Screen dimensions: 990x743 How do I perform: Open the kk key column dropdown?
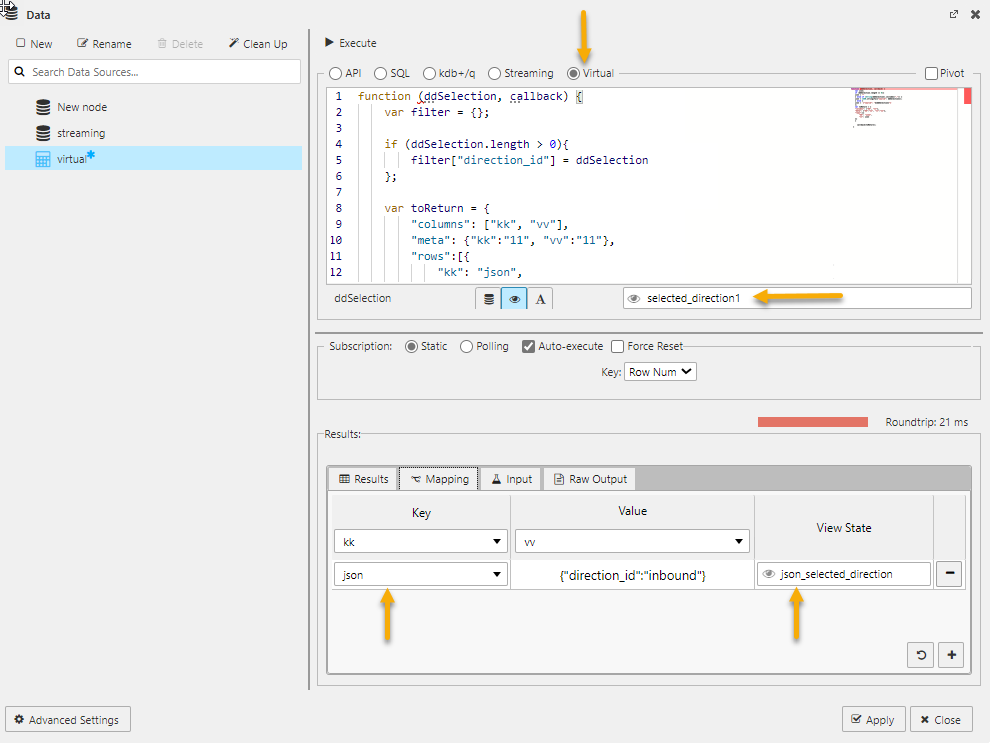(x=421, y=542)
